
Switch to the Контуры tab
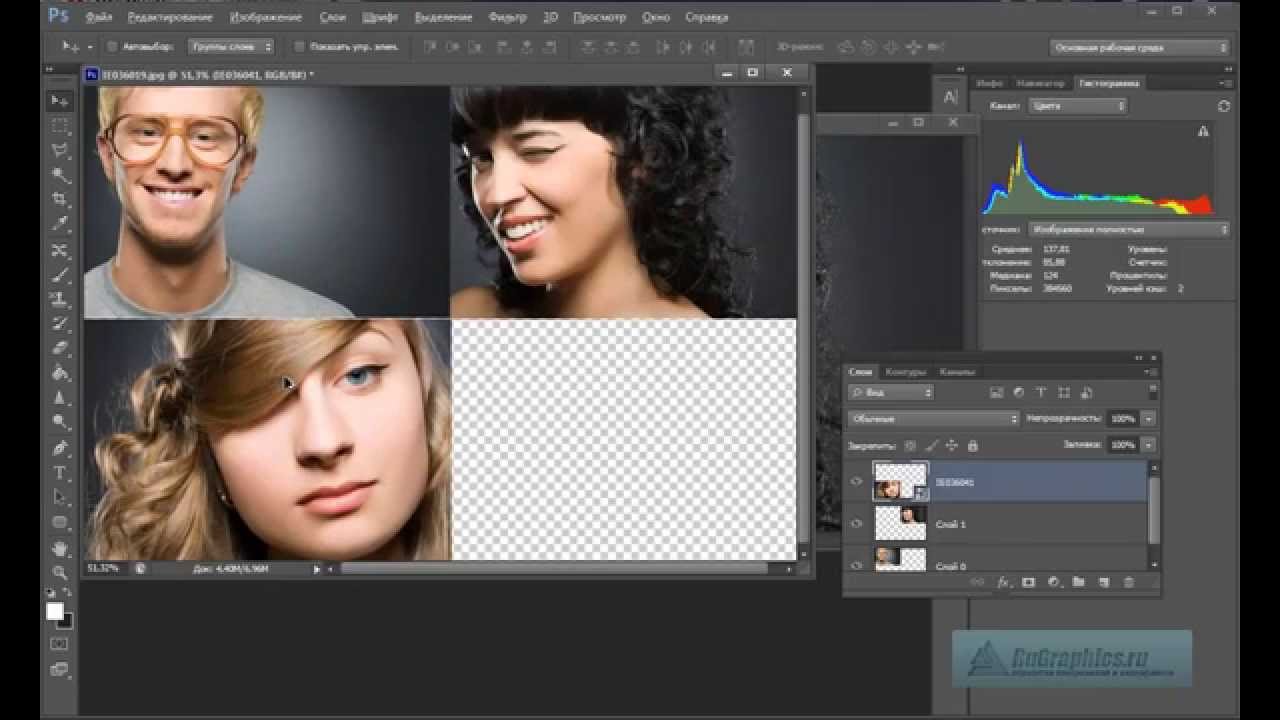click(906, 372)
